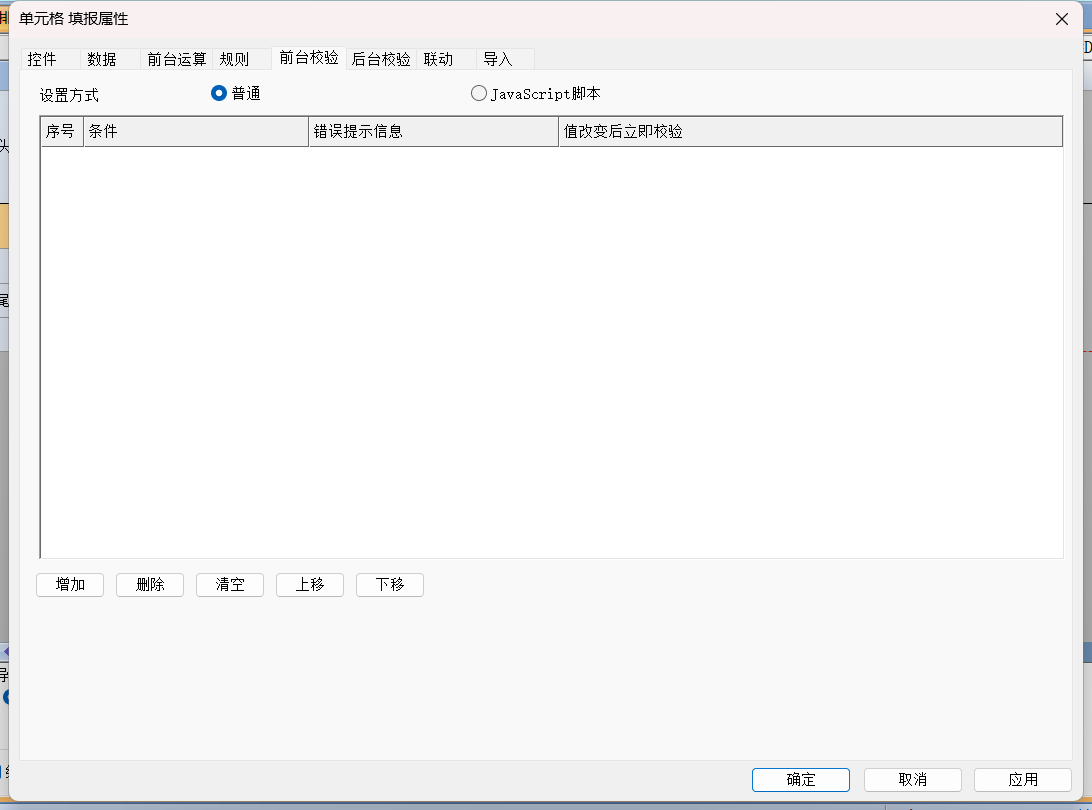Click the 条件 column header
The image size is (1092, 810).
(x=196, y=132)
